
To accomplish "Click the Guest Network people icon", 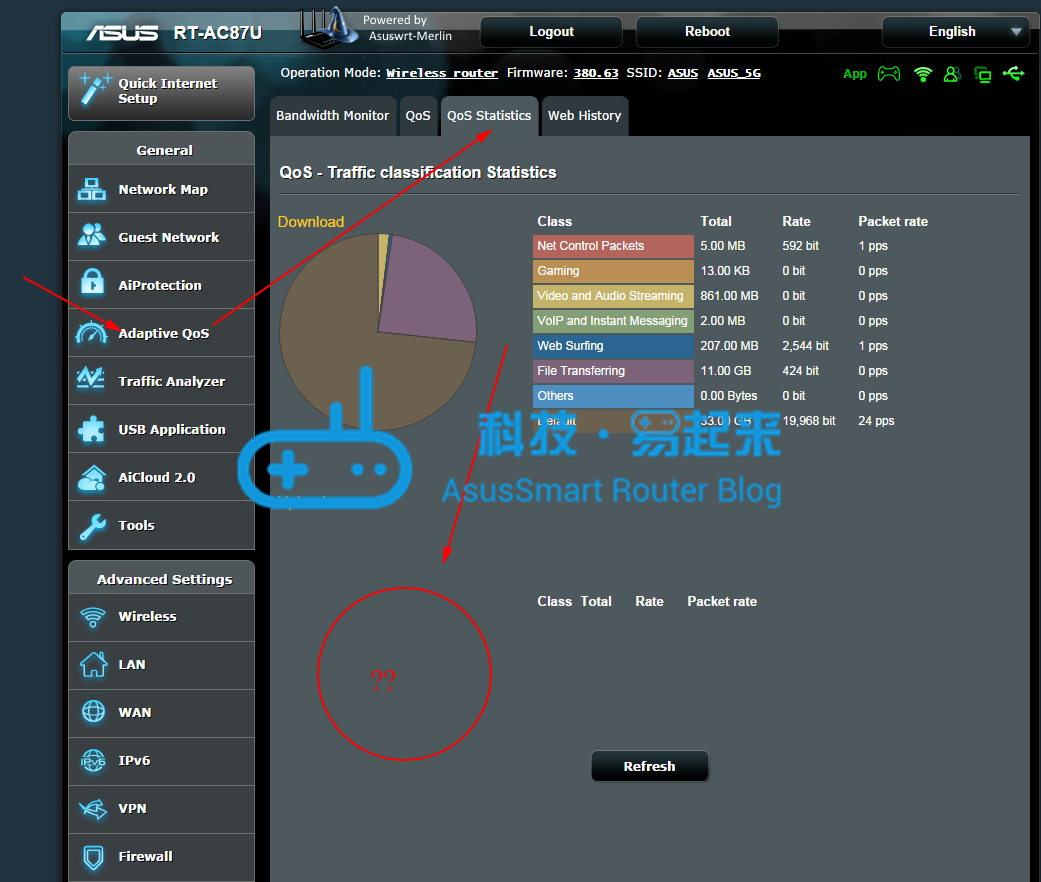I will (x=92, y=236).
